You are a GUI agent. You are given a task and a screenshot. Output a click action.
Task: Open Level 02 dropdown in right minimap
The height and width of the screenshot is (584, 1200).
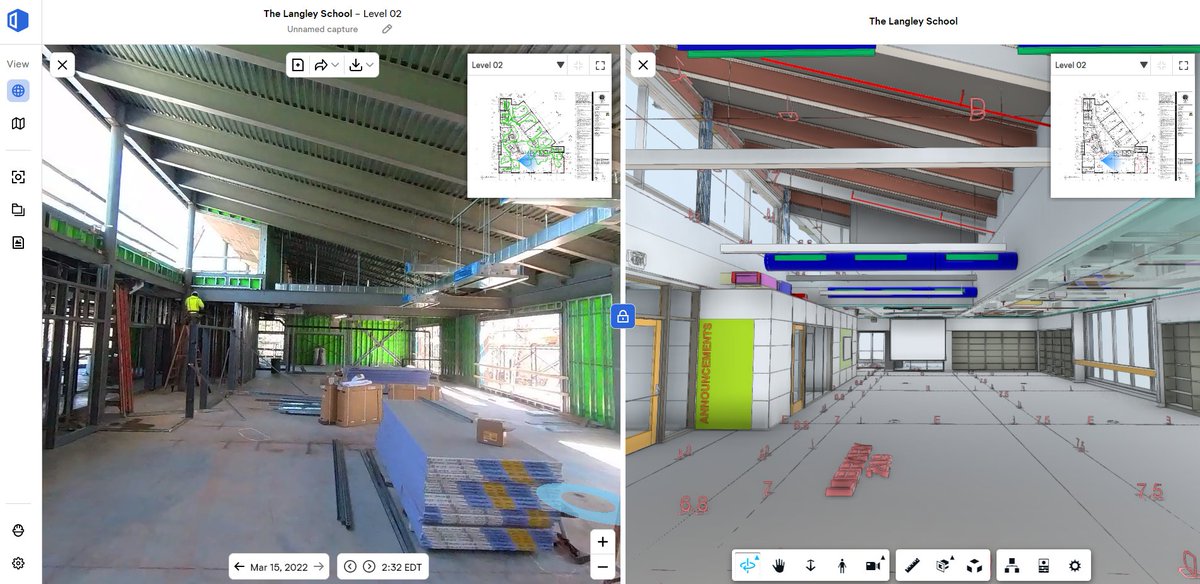click(1101, 65)
